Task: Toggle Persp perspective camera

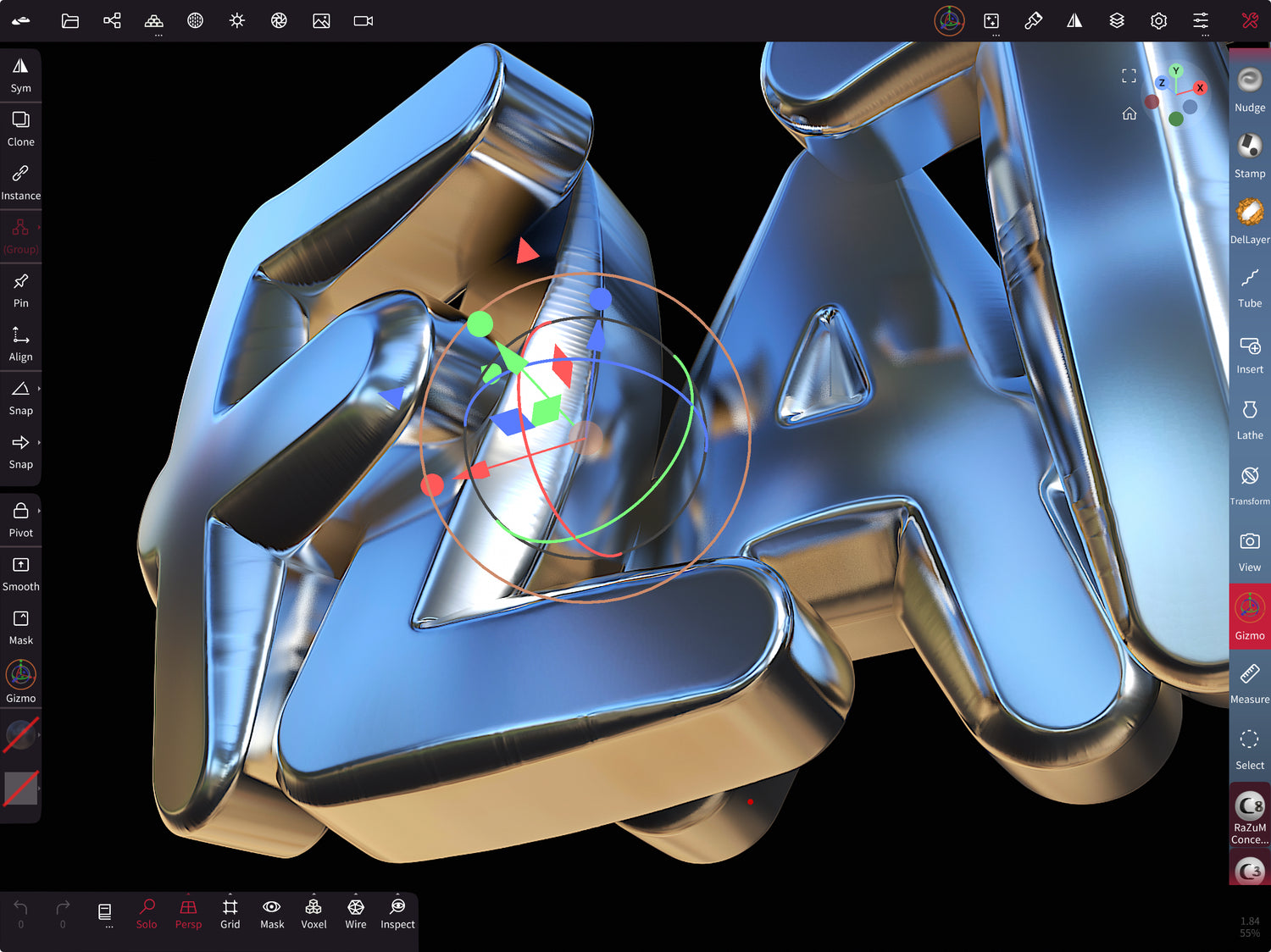Action: pos(188,914)
